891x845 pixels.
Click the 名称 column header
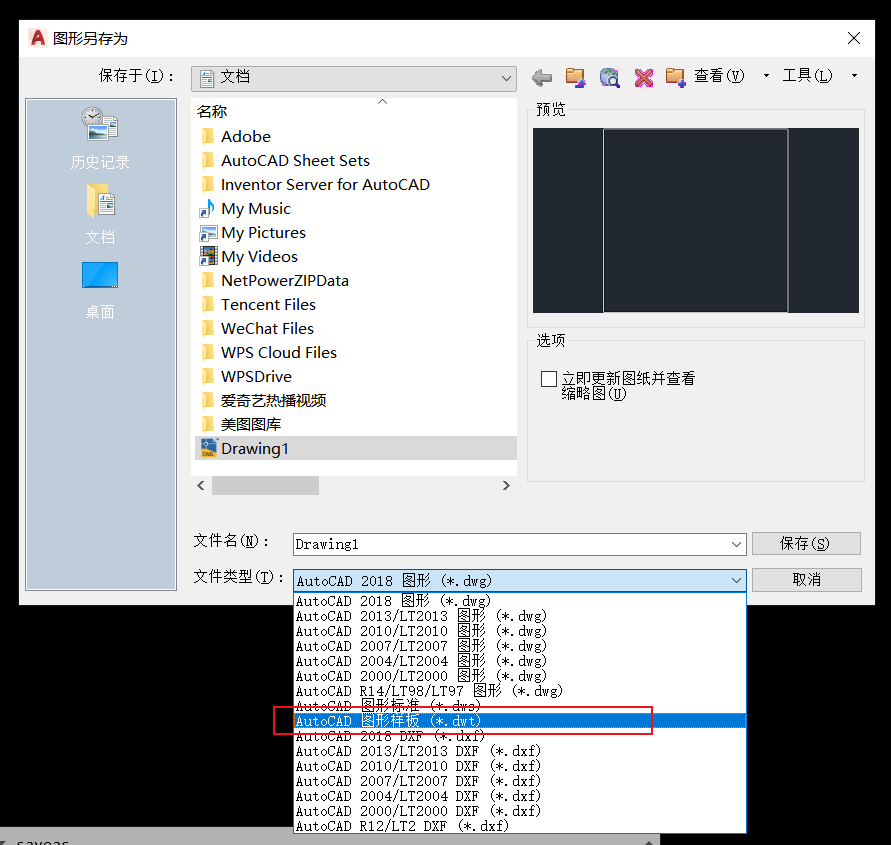click(212, 111)
